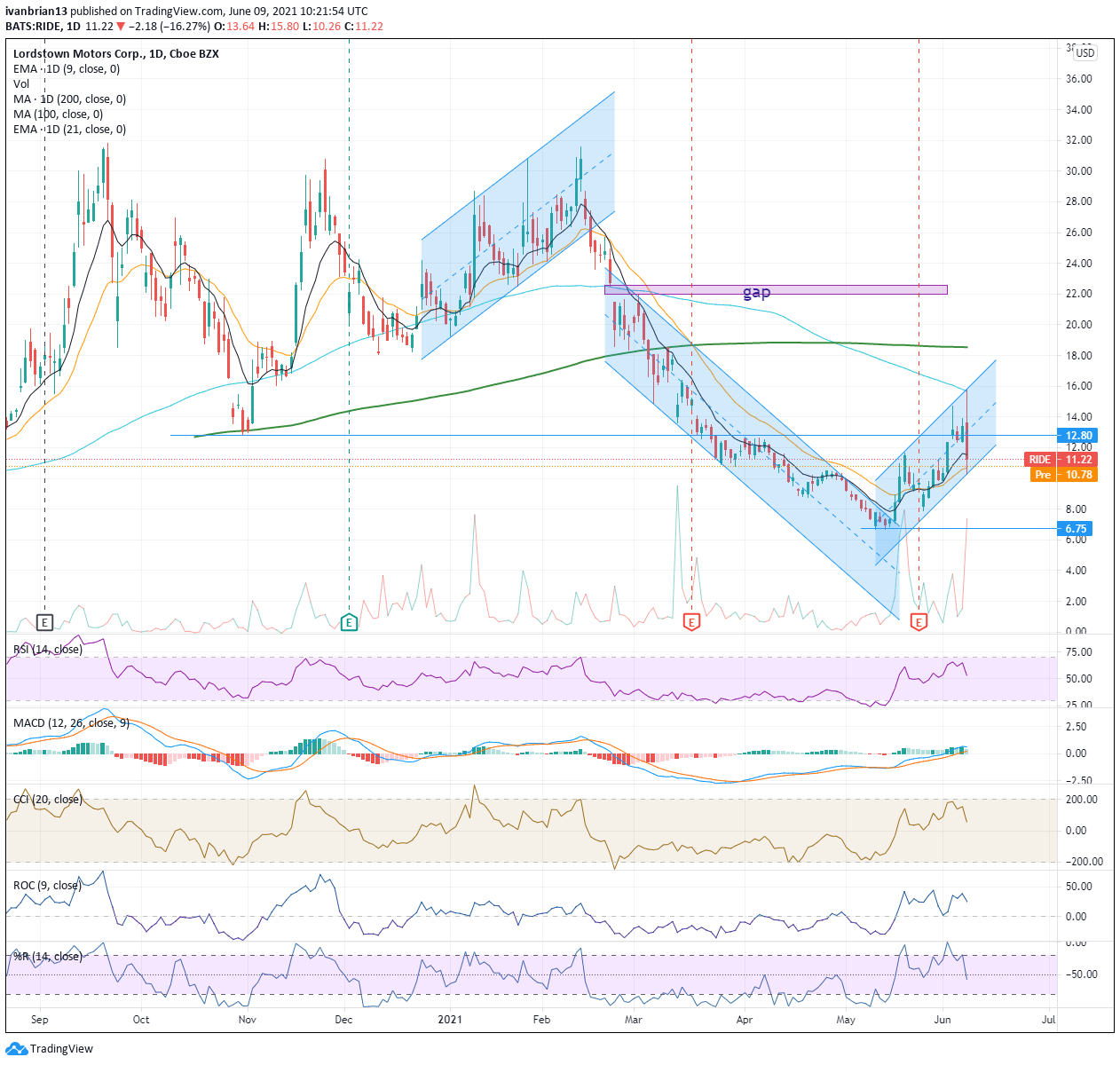Click the Mar label on time axis
1120x1065 pixels.
click(x=633, y=1020)
